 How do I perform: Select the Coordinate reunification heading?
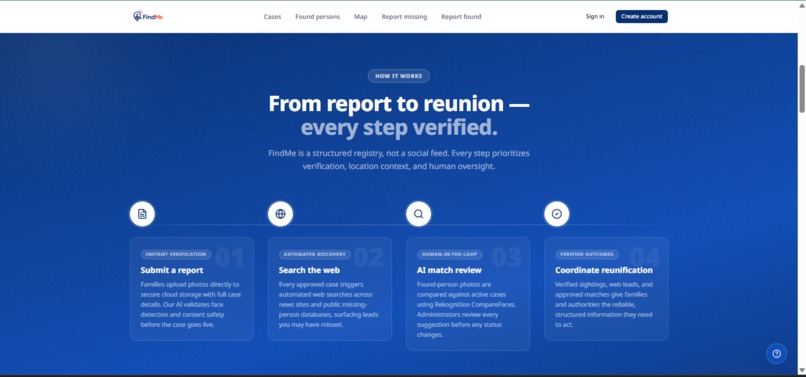[603, 270]
